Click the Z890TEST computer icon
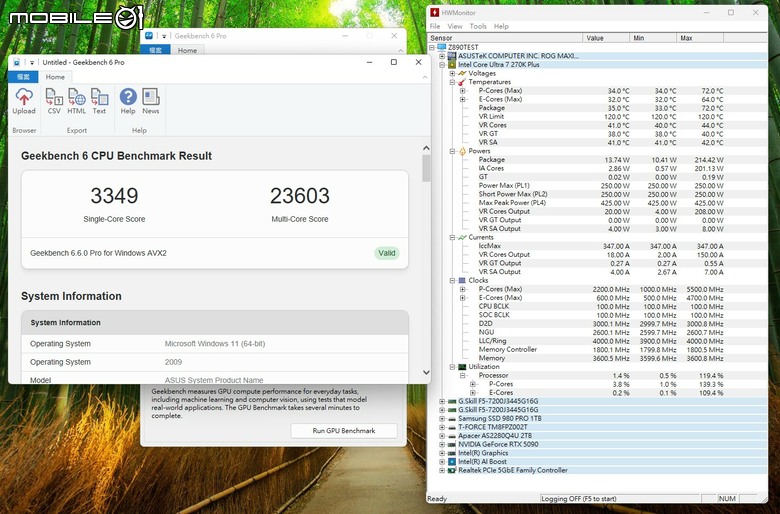Image resolution: width=780 pixels, height=514 pixels. coord(442,47)
